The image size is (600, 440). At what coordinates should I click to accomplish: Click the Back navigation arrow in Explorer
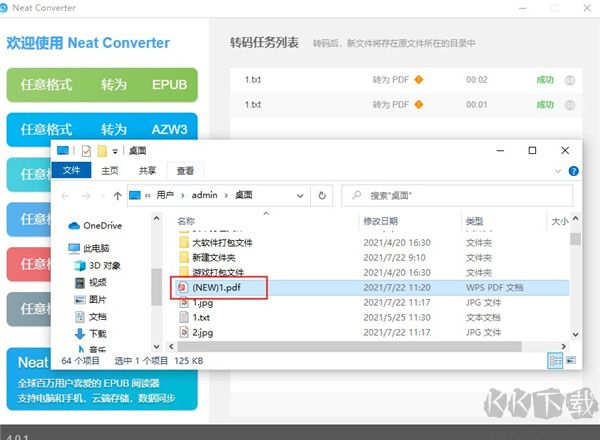click(65, 196)
